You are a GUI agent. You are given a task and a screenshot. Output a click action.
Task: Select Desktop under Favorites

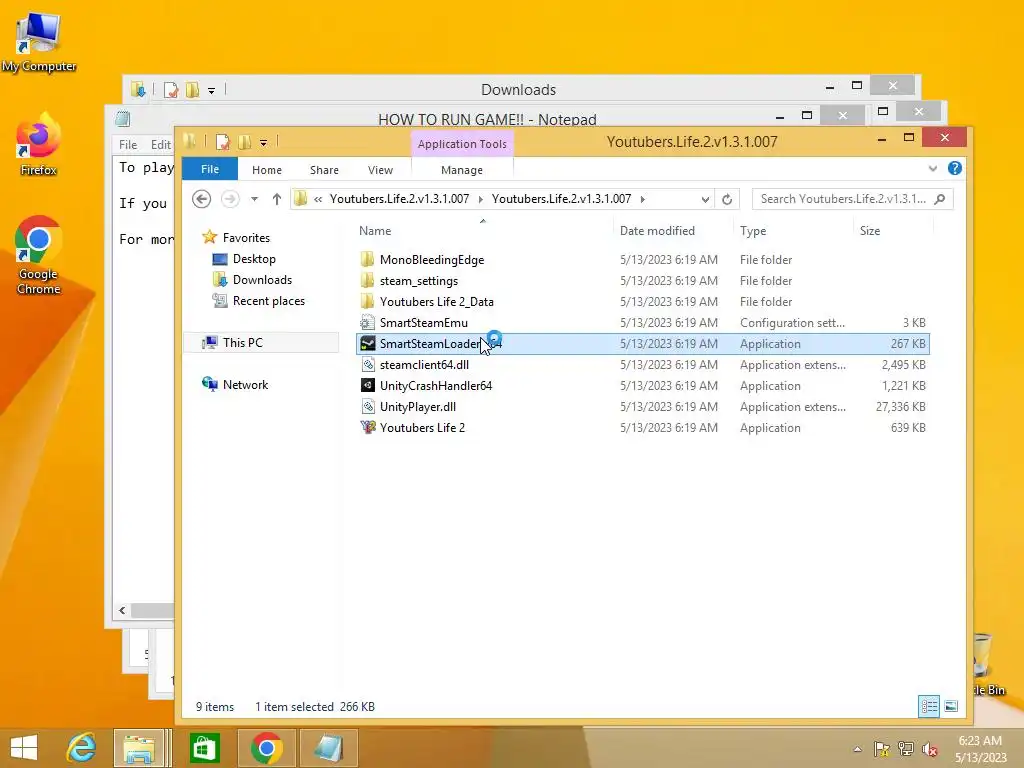(x=254, y=259)
